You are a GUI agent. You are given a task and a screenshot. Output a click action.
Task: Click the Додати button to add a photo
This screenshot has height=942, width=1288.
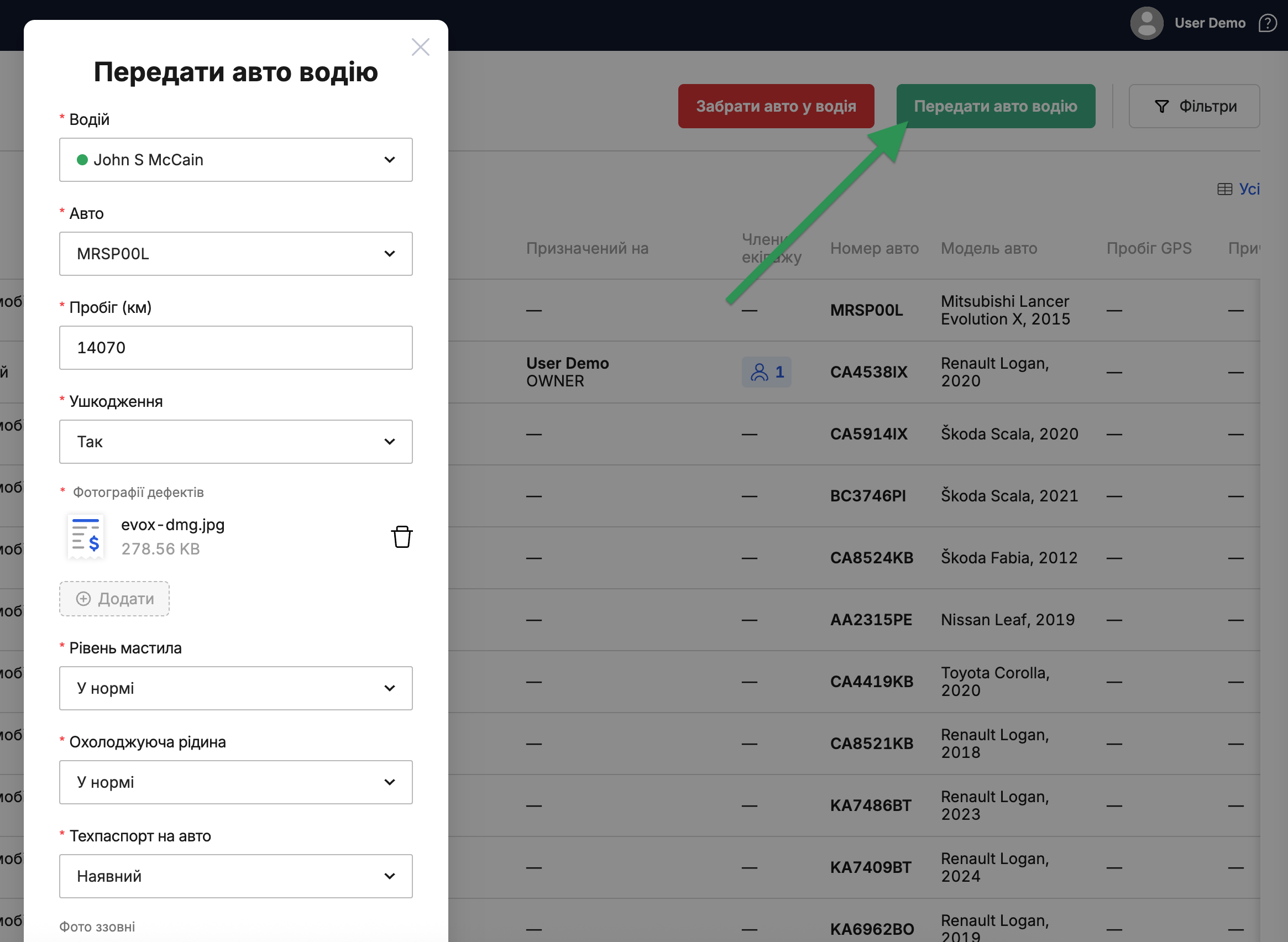point(114,599)
